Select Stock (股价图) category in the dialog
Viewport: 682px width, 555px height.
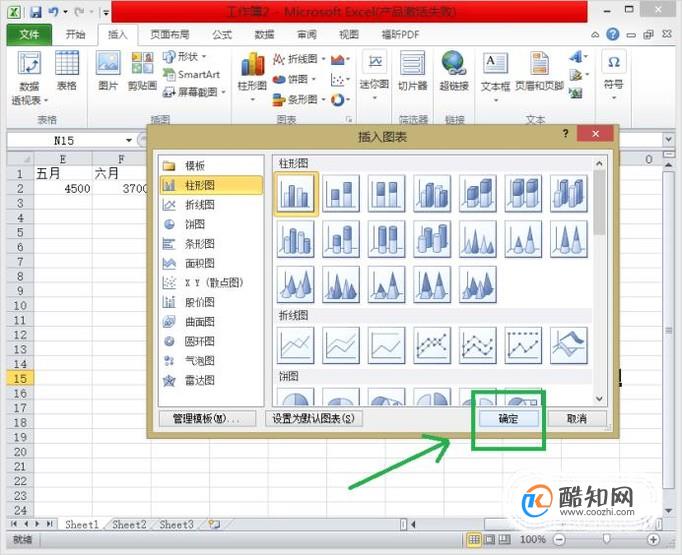(211, 302)
